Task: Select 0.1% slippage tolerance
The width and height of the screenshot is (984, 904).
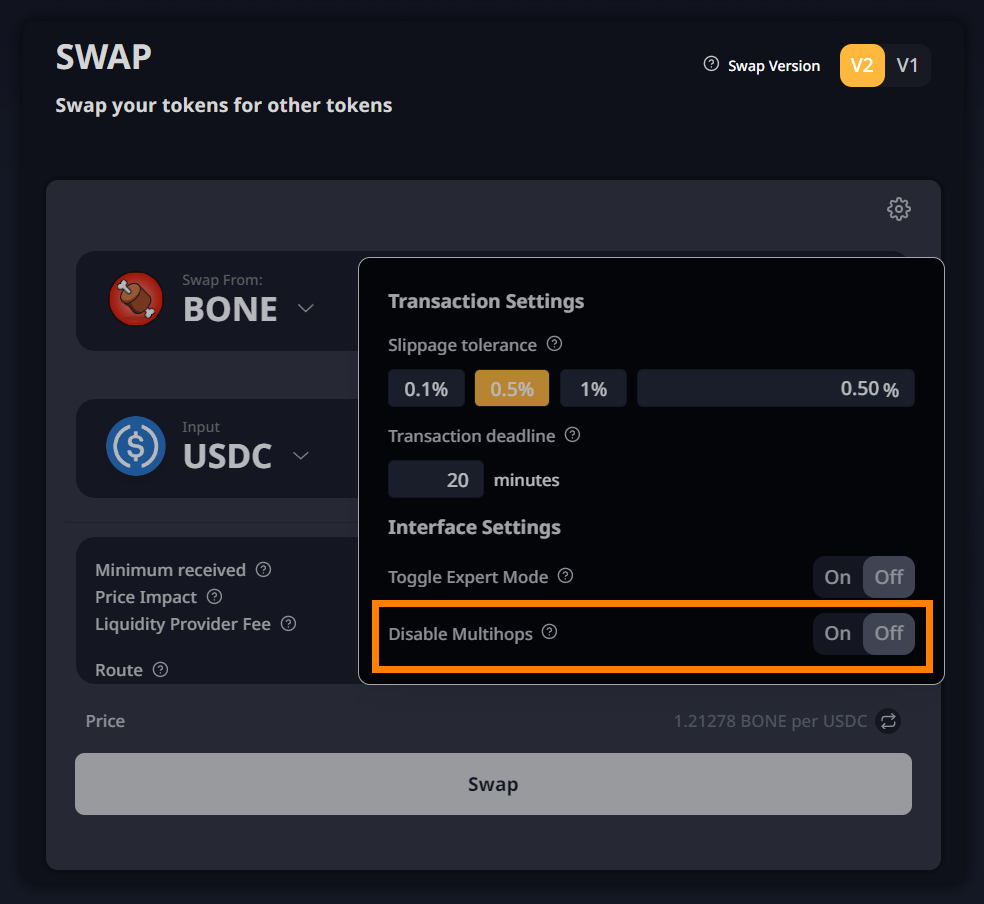Action: [426, 389]
